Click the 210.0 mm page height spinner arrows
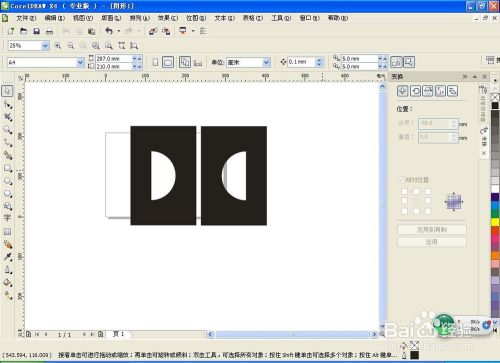 tap(137, 66)
